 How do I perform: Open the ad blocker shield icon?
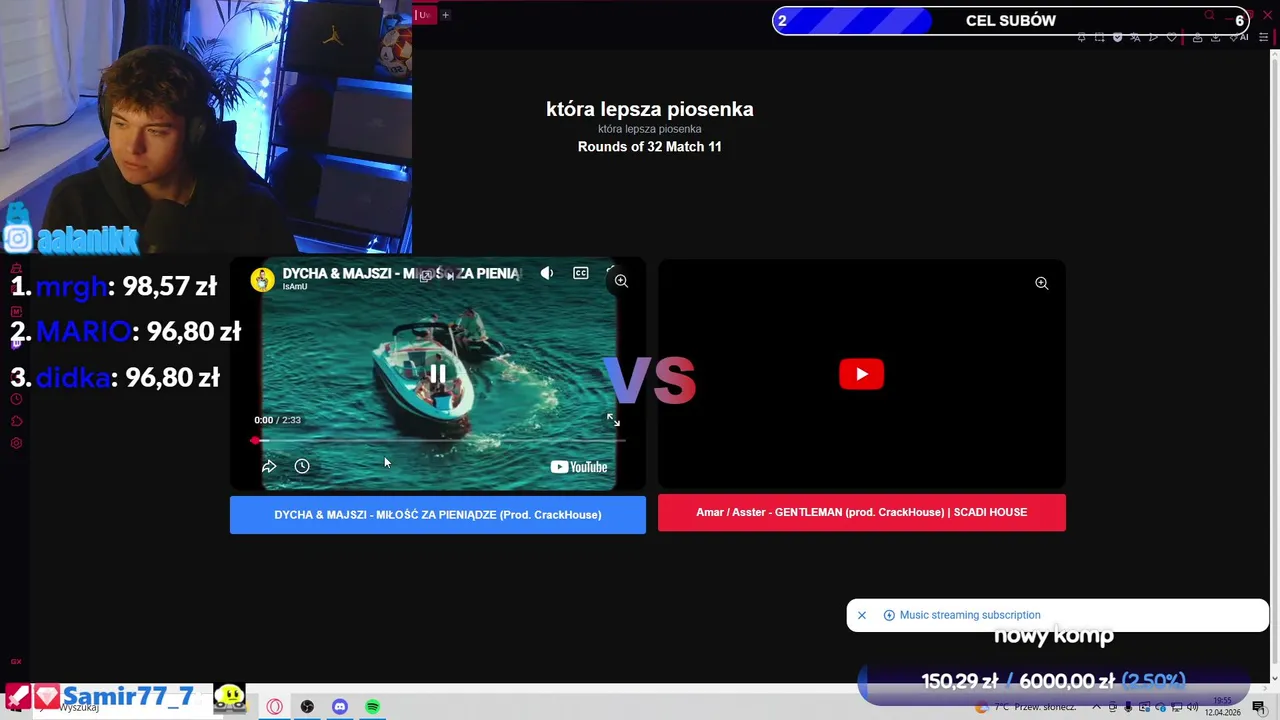coord(1117,37)
